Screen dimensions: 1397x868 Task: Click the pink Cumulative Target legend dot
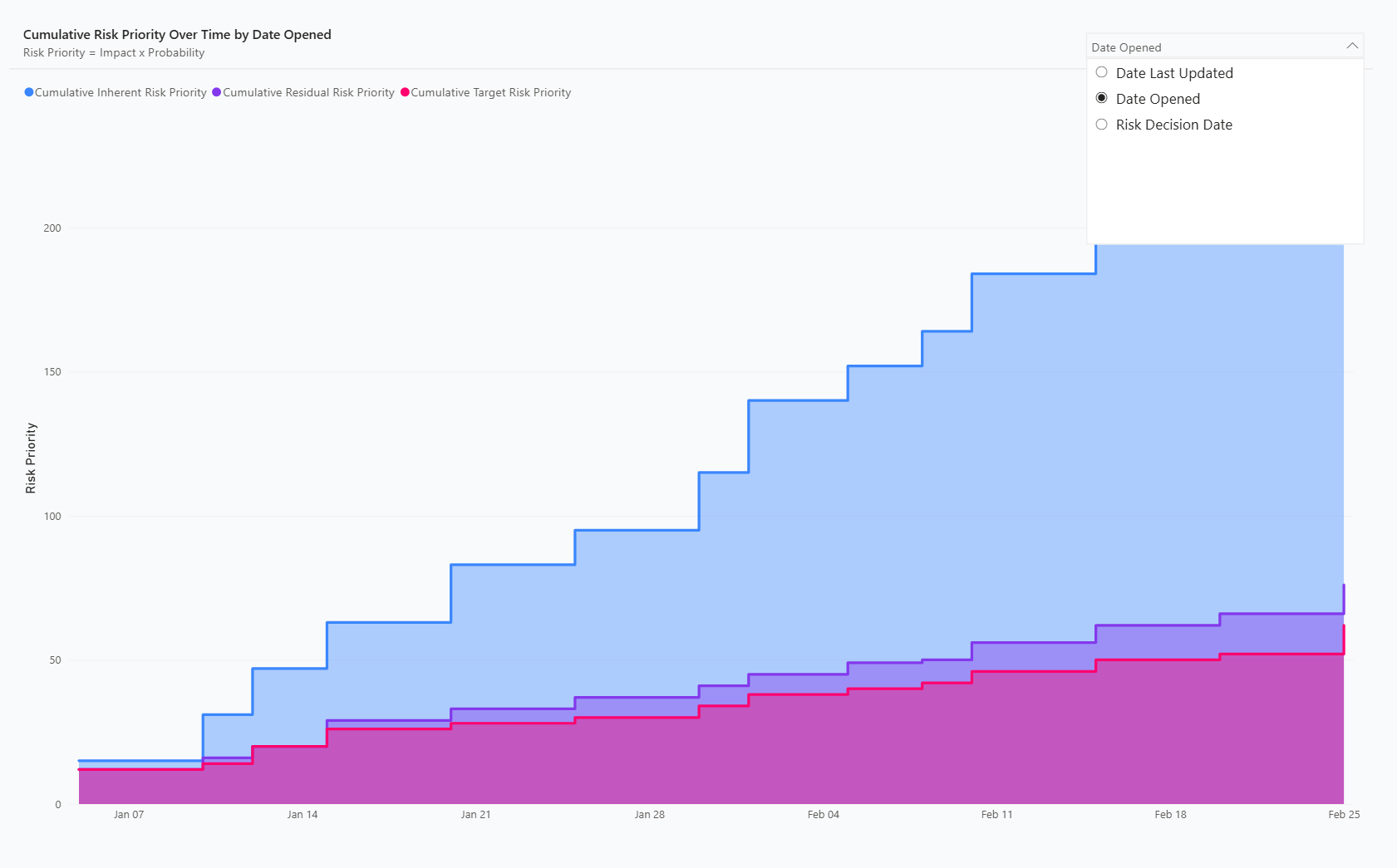406,92
